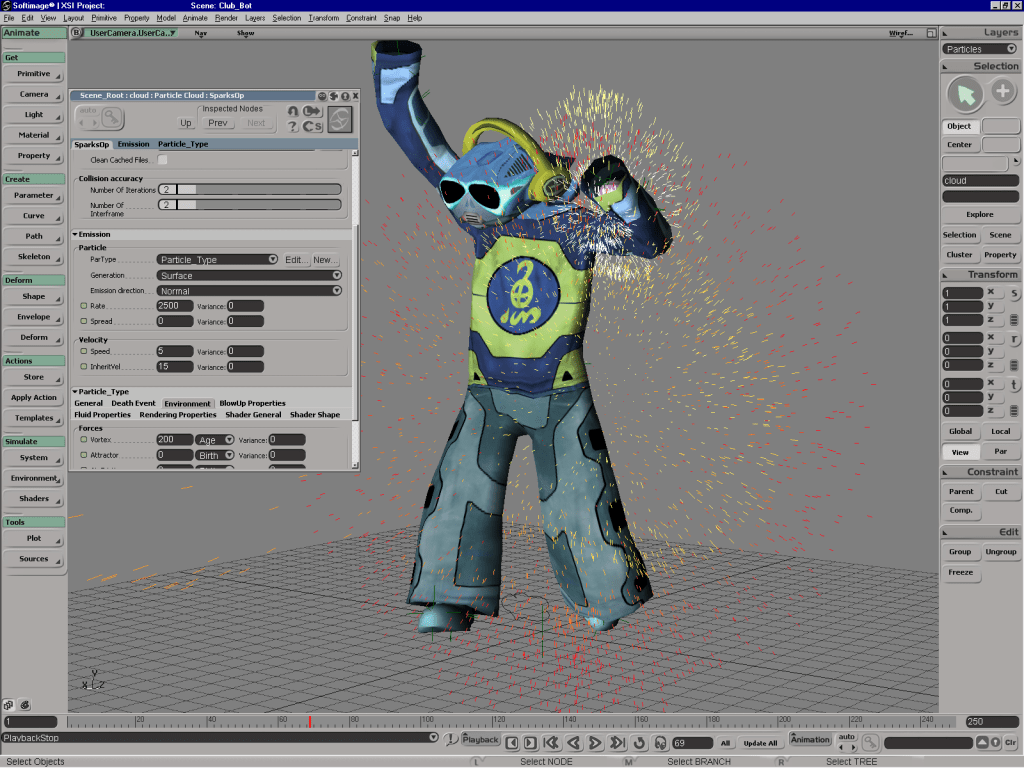Toggle the Rate animation marker box

click(83, 306)
